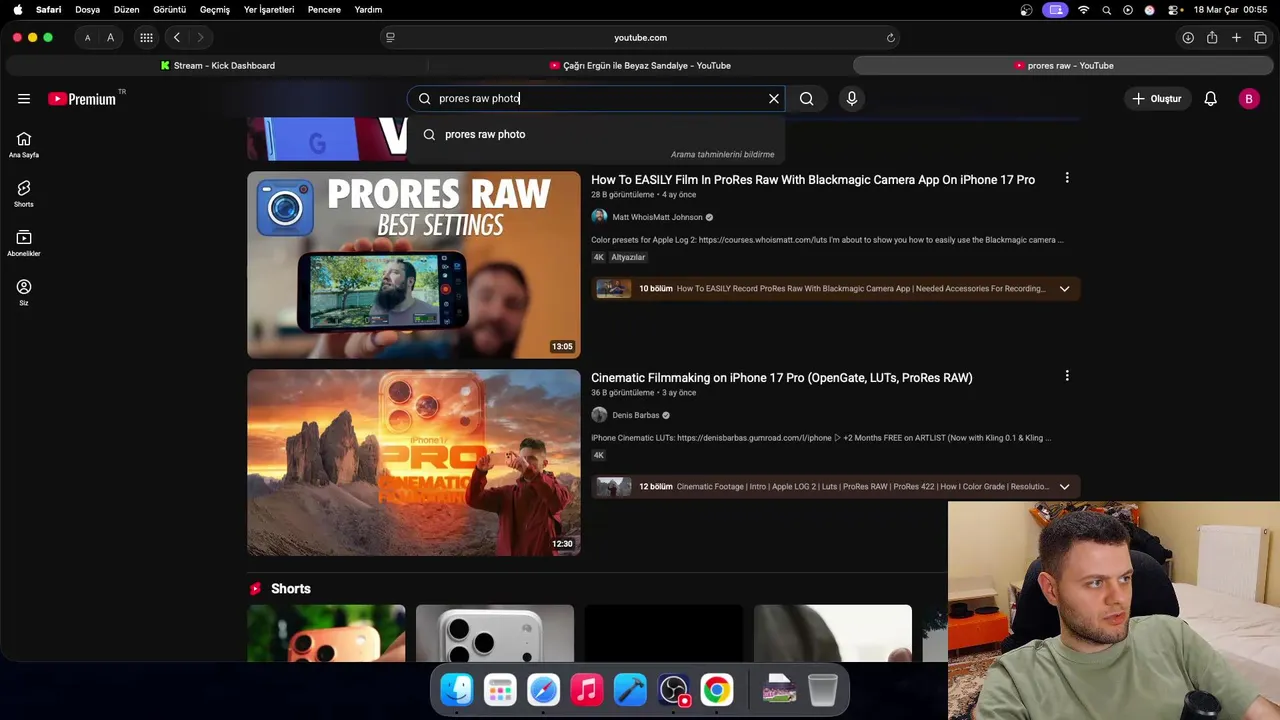
Task: Start voice search with microphone
Action: coord(852,99)
